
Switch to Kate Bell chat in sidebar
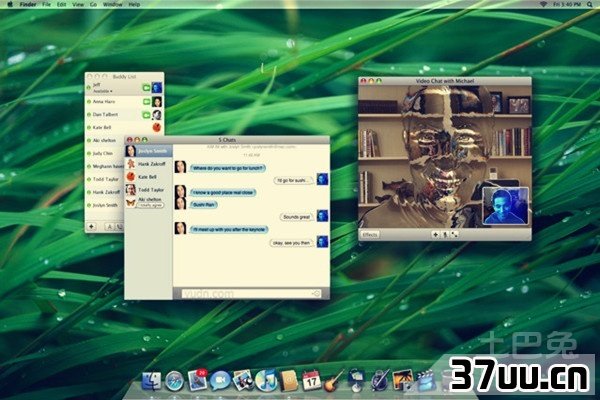(148, 177)
